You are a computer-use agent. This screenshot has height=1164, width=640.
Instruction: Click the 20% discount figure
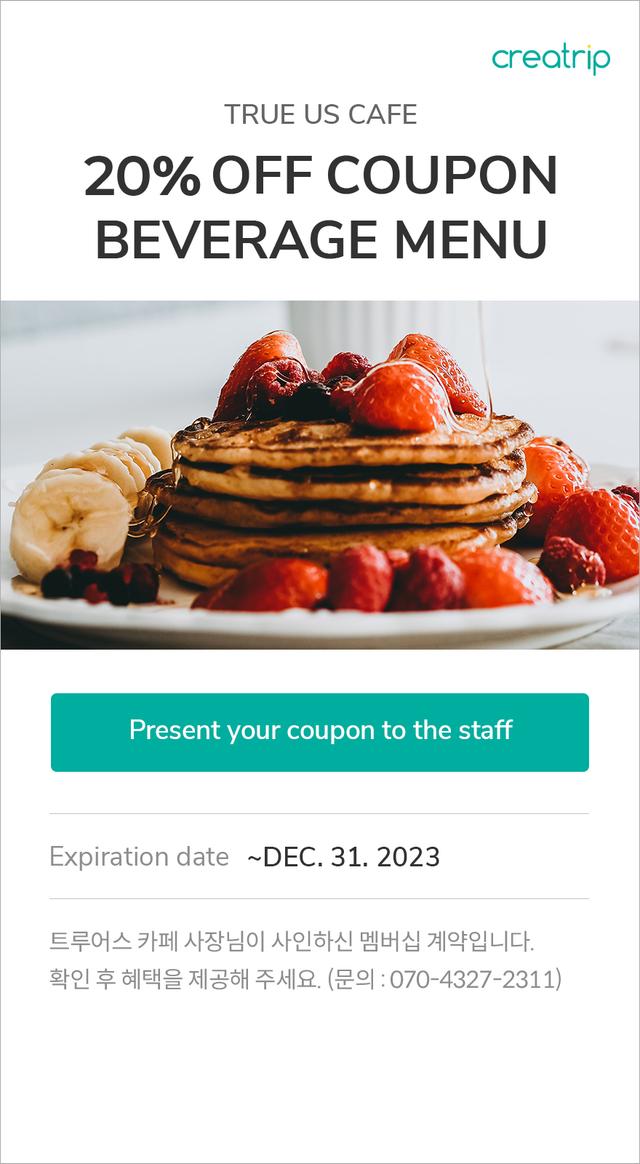coord(142,177)
